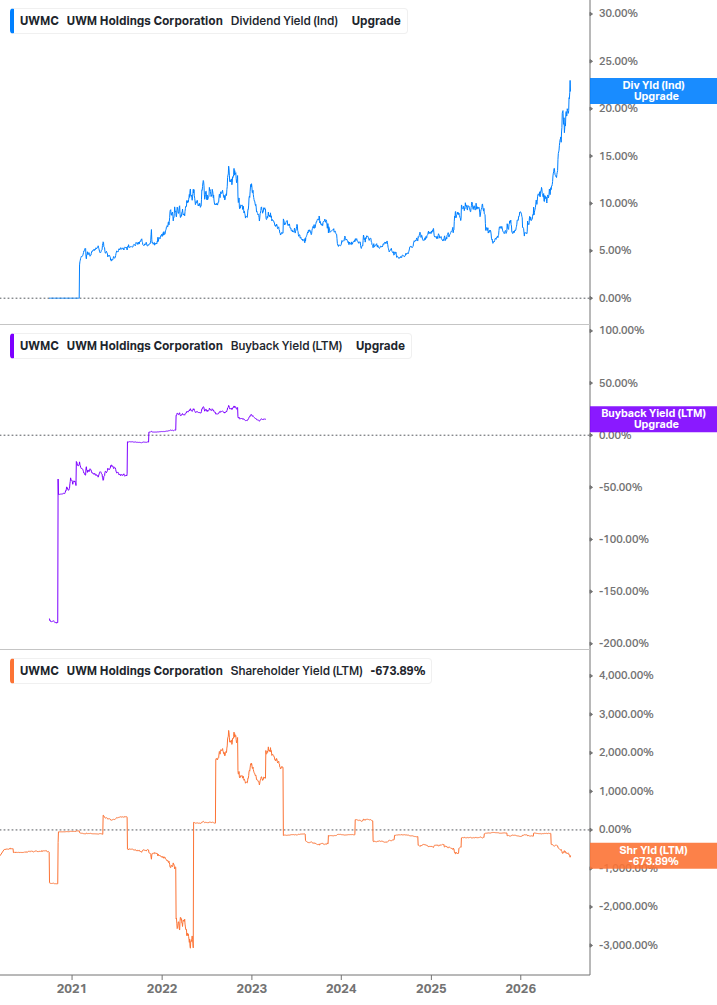Screen dimensions: 717x1005
Task: Click -2,000.00% tick on shareholder yield axis
Action: [x=628, y=906]
